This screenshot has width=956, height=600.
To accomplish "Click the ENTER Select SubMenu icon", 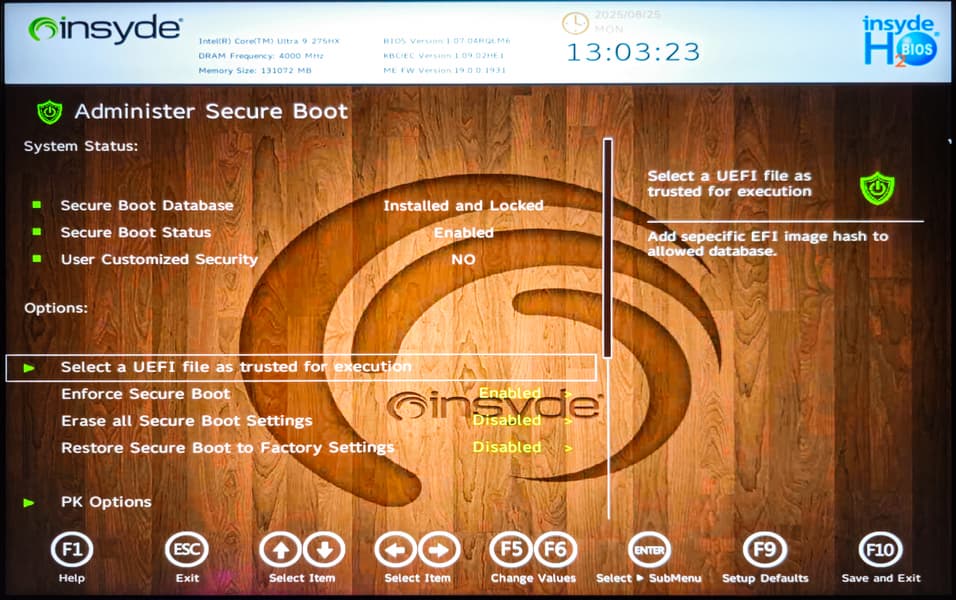I will (x=649, y=550).
